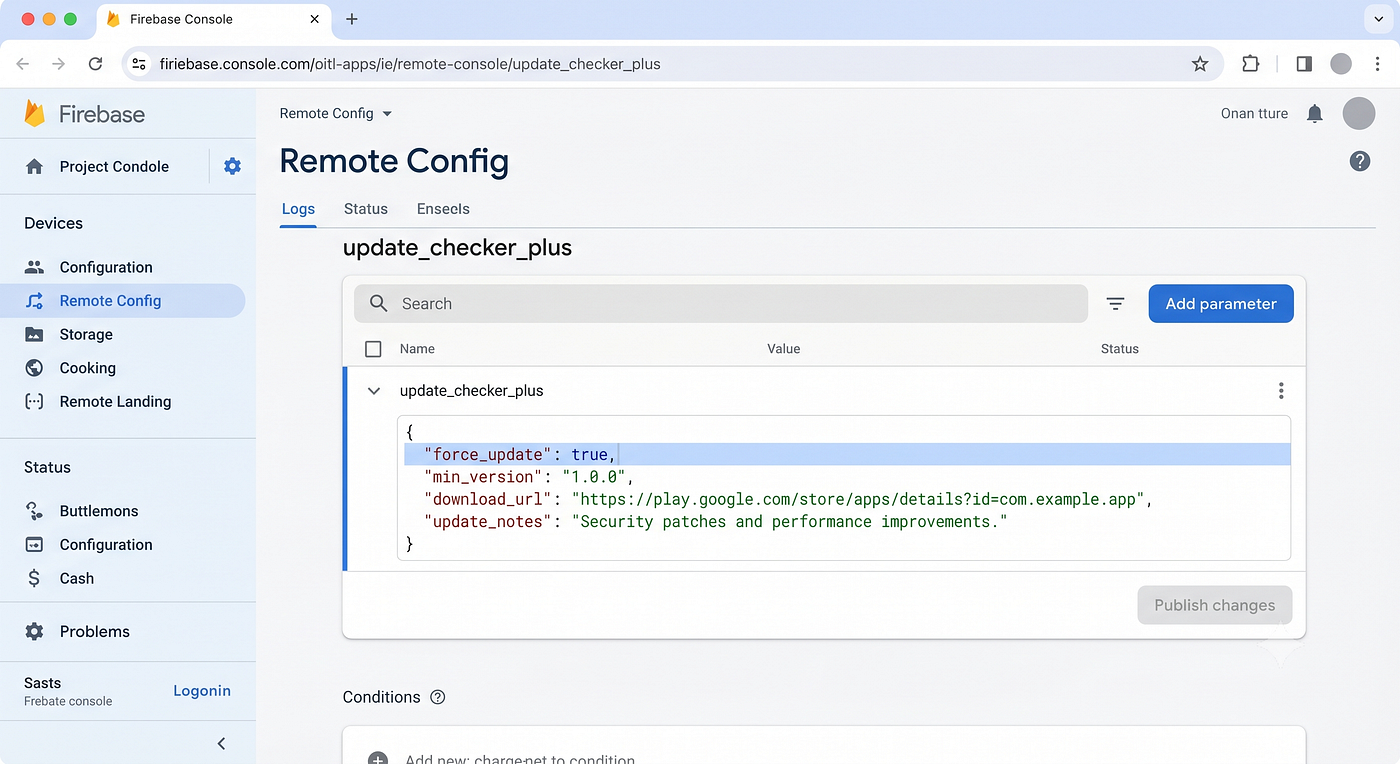Image resolution: width=1400 pixels, height=764 pixels.
Task: Click the search magnifier icon
Action: [x=378, y=303]
